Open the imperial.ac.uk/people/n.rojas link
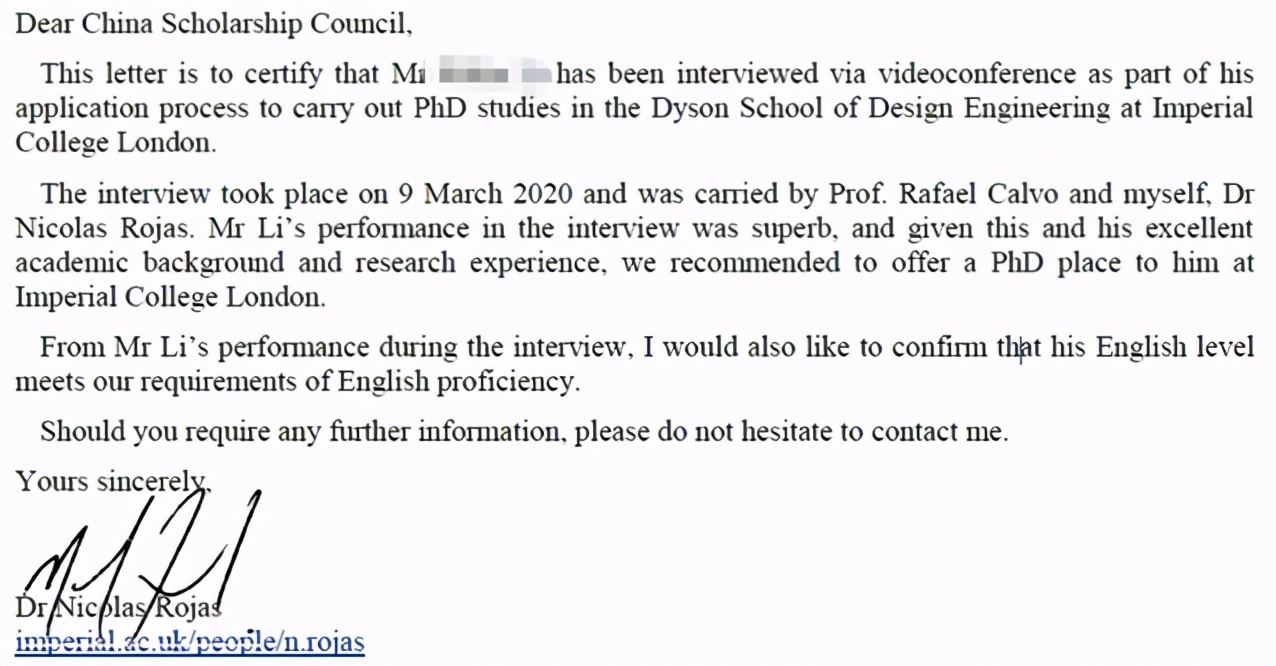 tap(190, 642)
